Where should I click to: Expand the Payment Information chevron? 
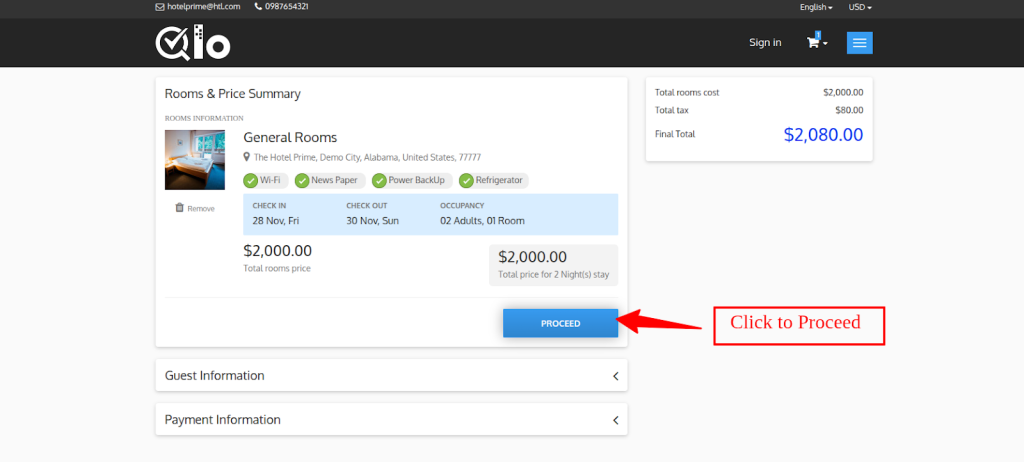point(615,420)
